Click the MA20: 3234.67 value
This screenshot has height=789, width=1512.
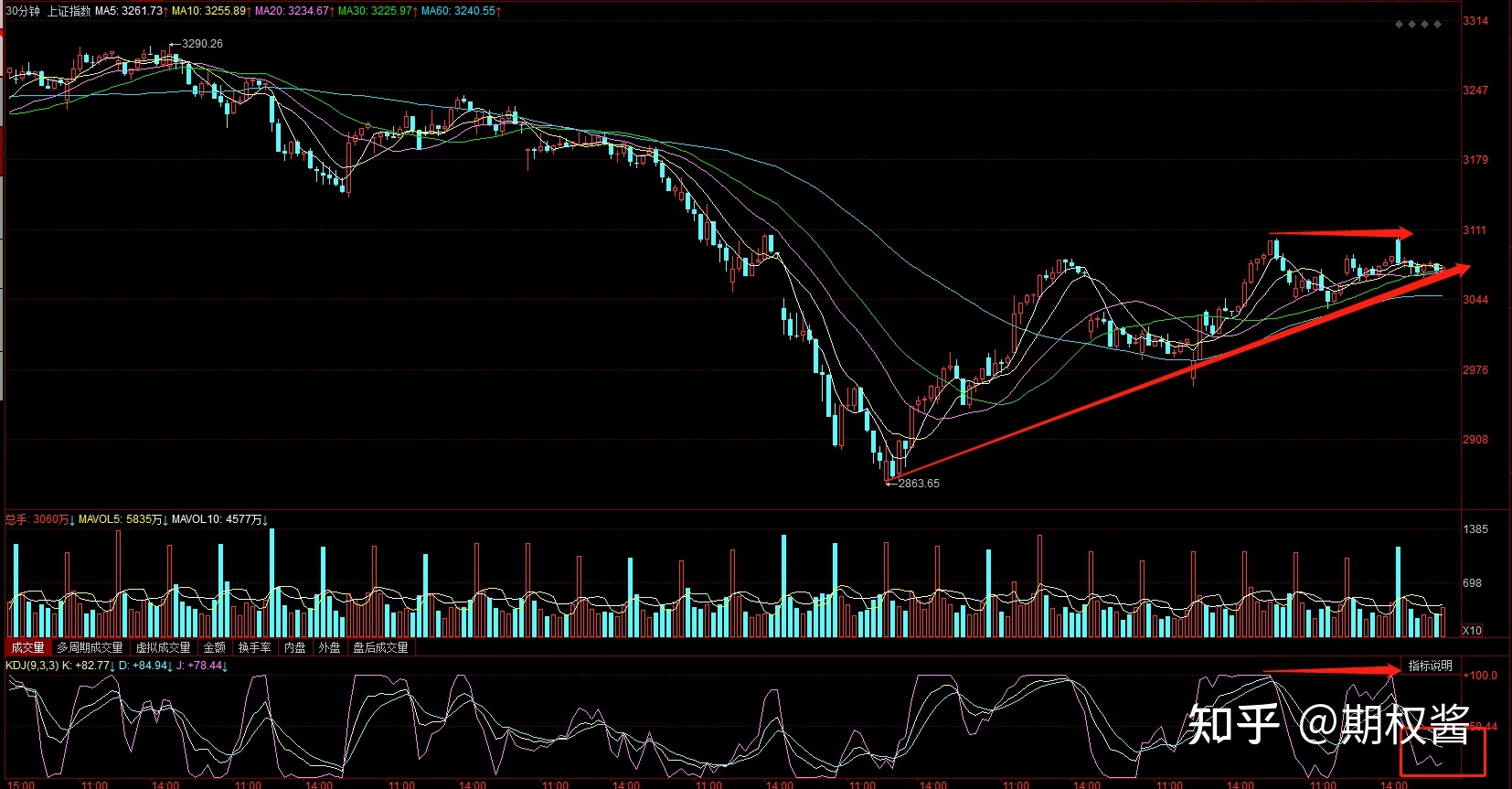click(294, 11)
